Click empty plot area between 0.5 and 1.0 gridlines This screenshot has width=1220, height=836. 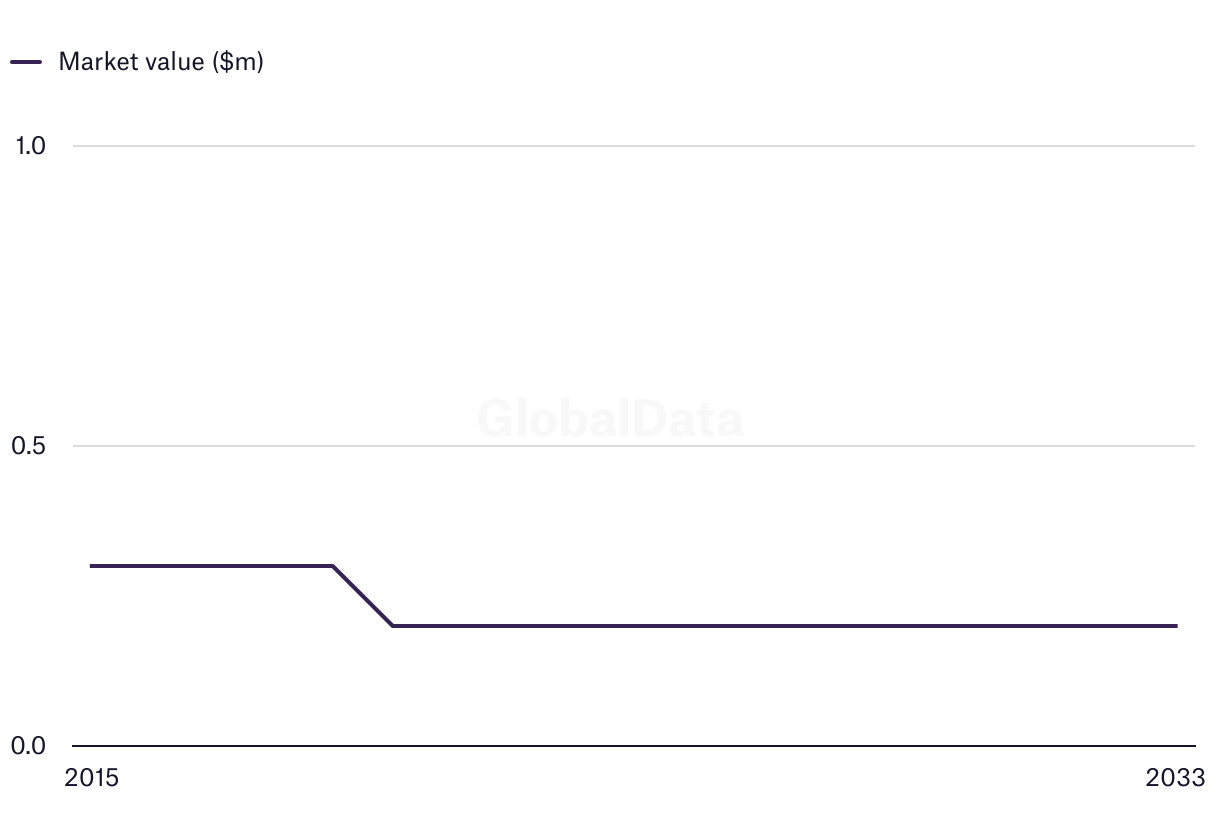tap(634, 295)
